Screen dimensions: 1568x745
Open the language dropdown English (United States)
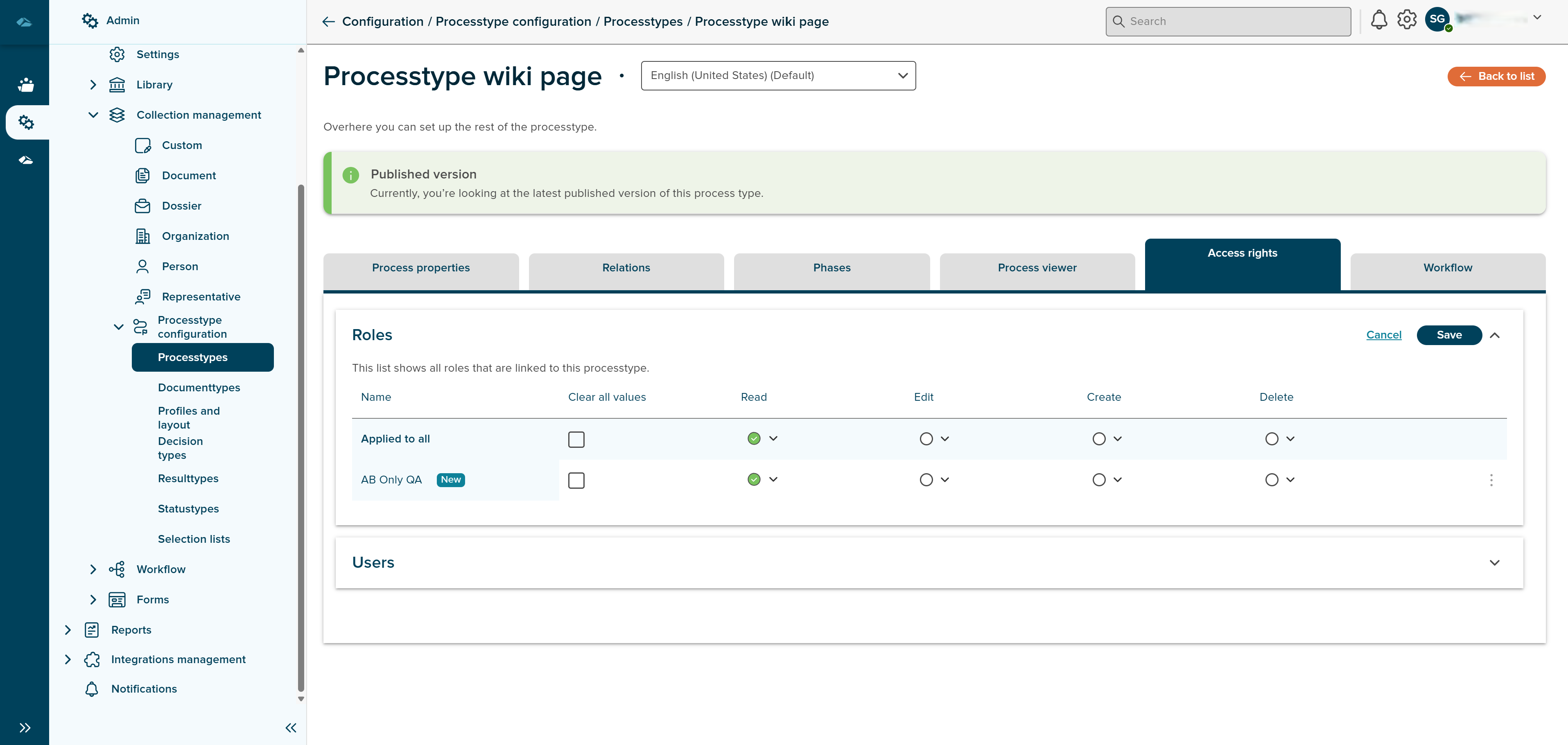point(778,75)
